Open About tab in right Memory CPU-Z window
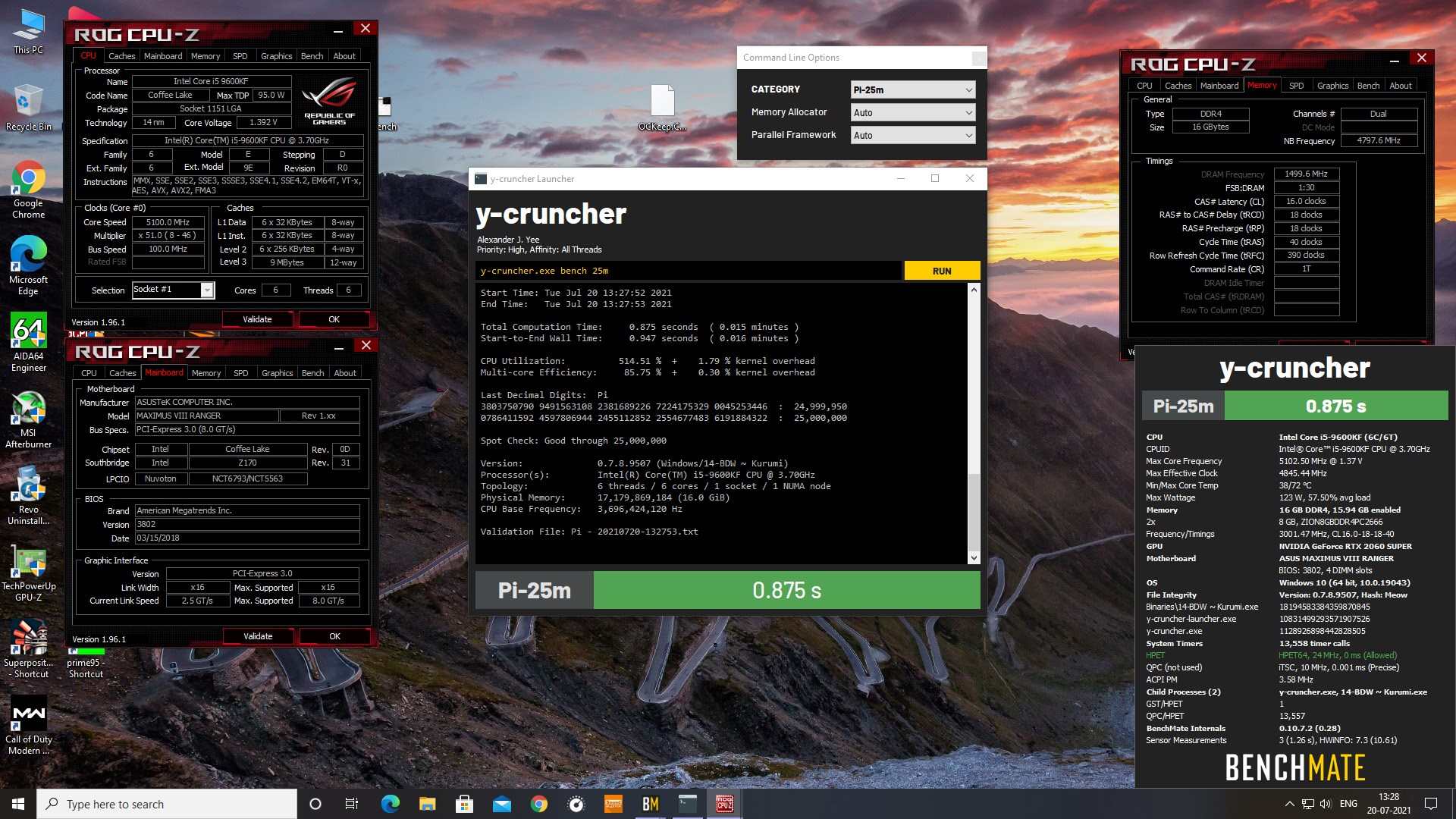The image size is (1456, 819). point(1401,86)
